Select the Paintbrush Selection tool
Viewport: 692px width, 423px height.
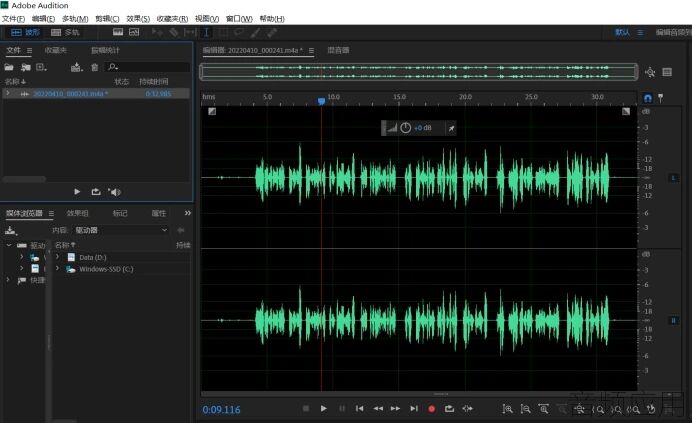click(x=256, y=32)
